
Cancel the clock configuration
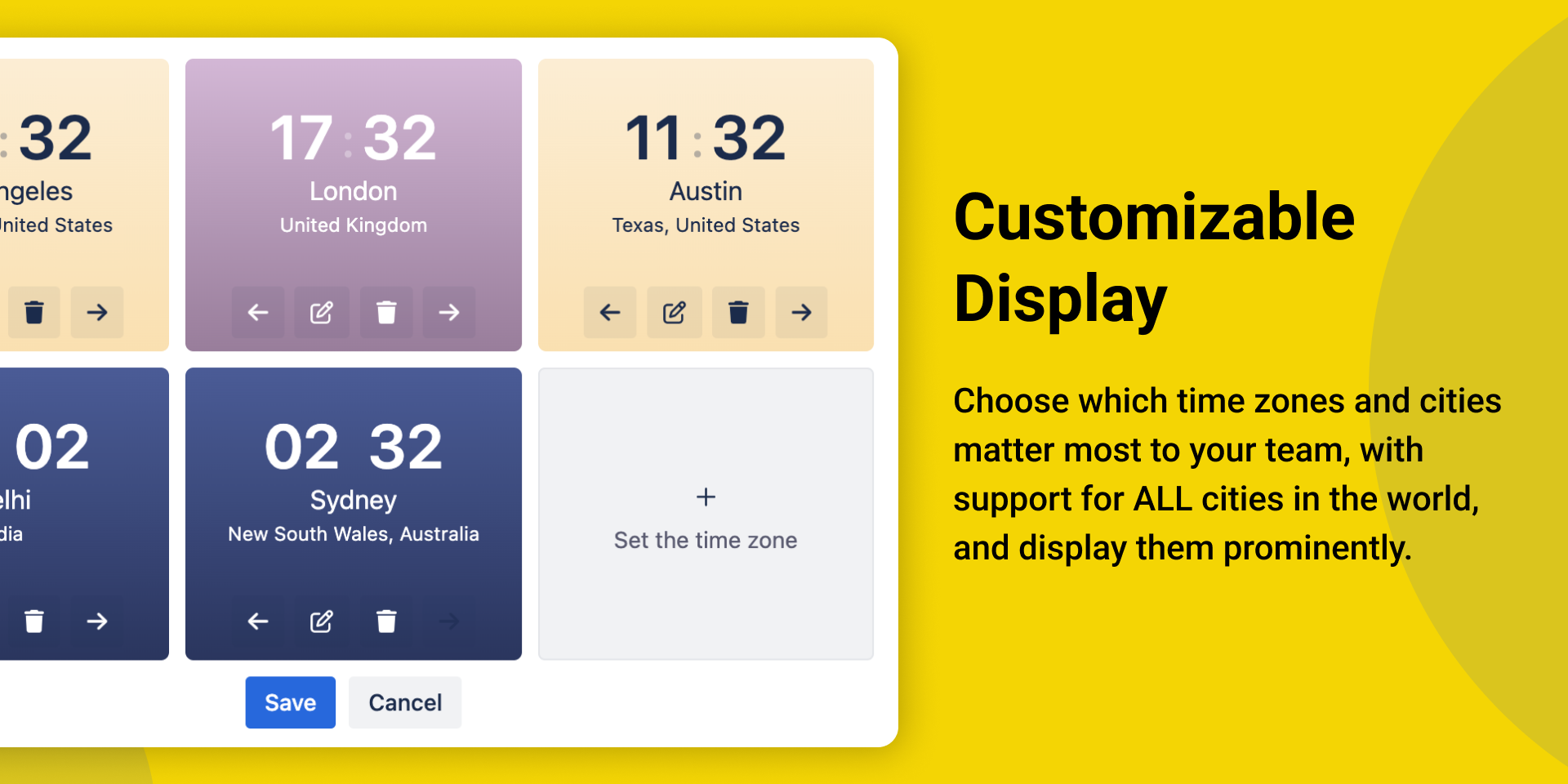[x=405, y=702]
